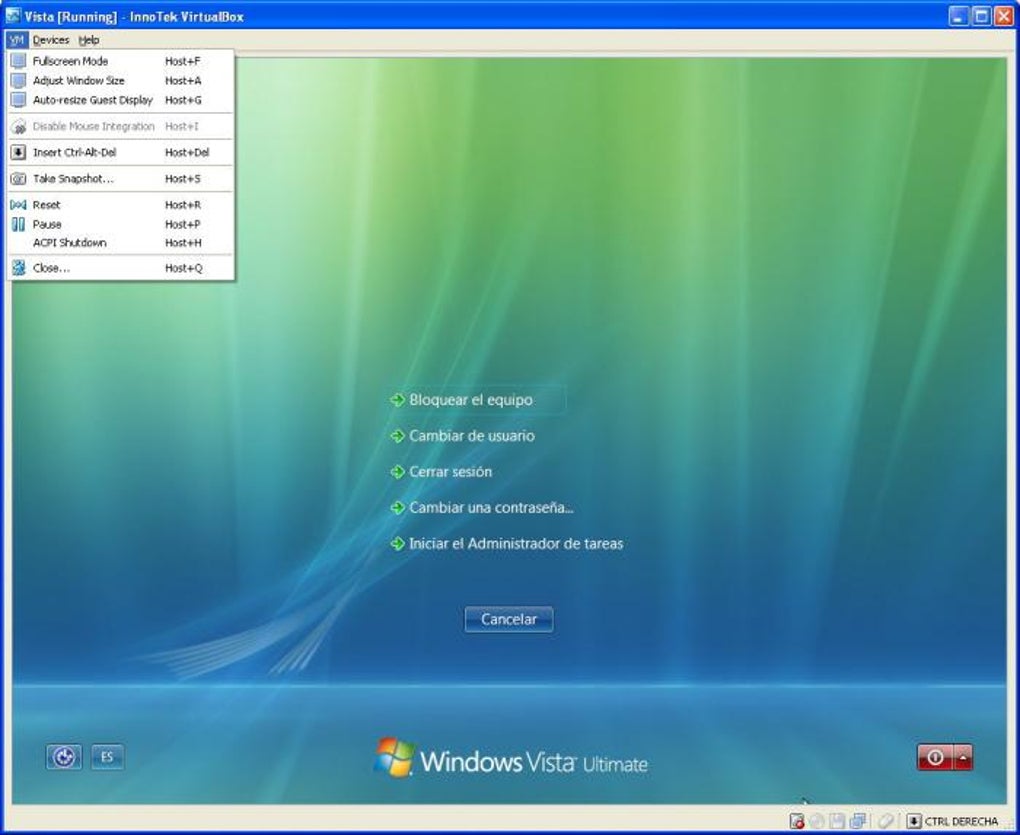Click floppy disk status bar icon
Screen dimensions: 1020x835
tap(837, 821)
